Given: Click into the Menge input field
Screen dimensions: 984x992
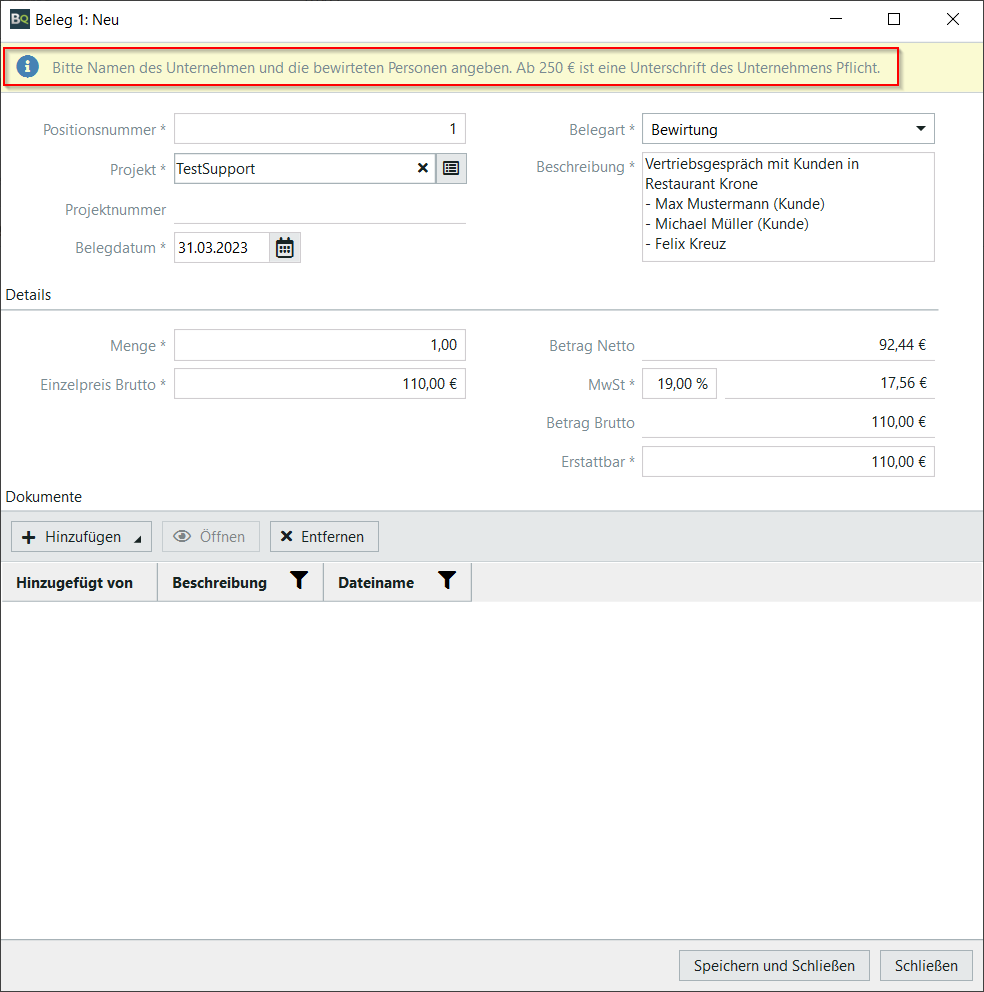Looking at the screenshot, I should (319, 345).
